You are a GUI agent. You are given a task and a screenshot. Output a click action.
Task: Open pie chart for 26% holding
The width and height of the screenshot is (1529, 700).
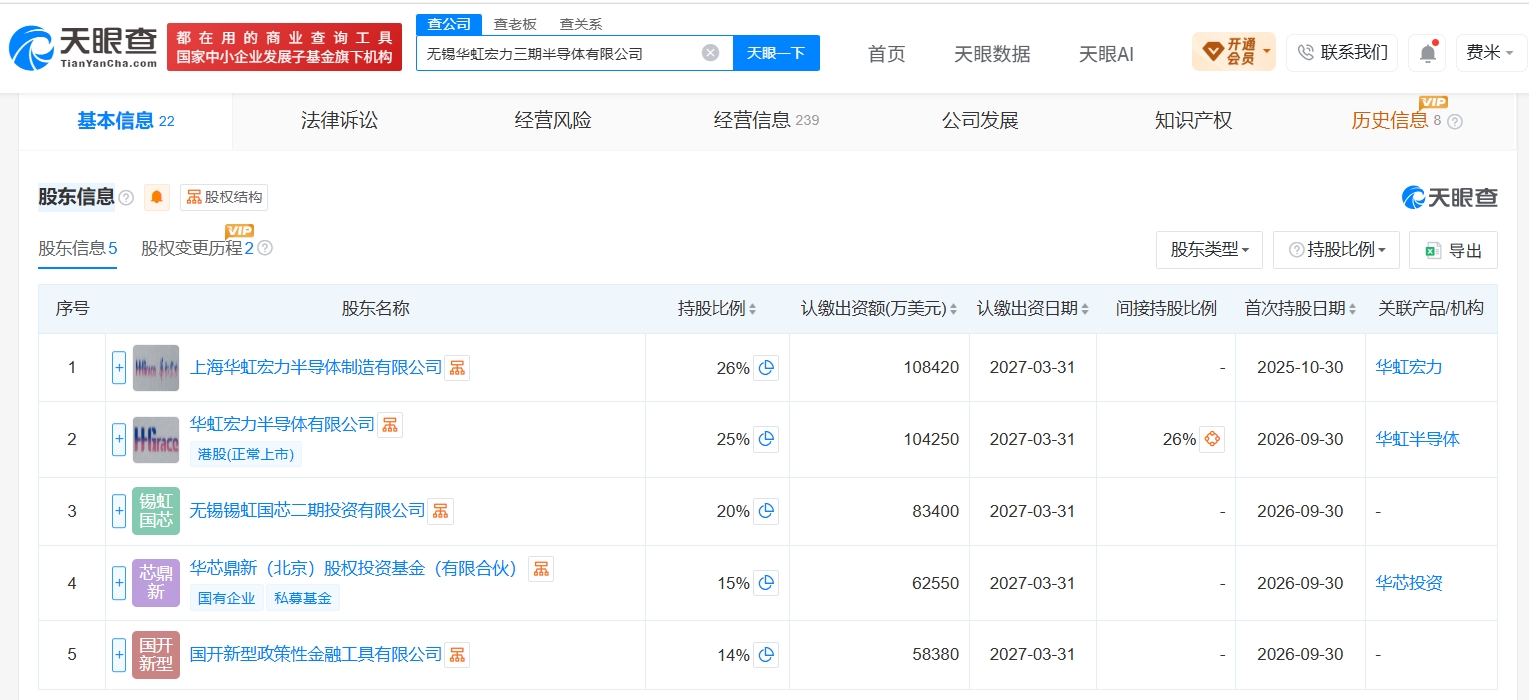click(x=766, y=368)
